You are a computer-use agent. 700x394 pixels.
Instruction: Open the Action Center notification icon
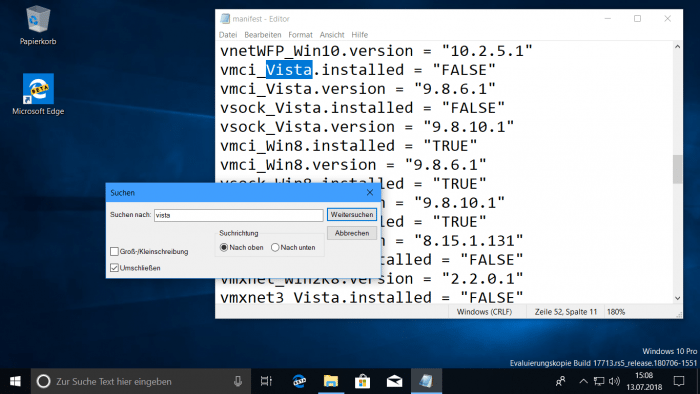(x=679, y=382)
